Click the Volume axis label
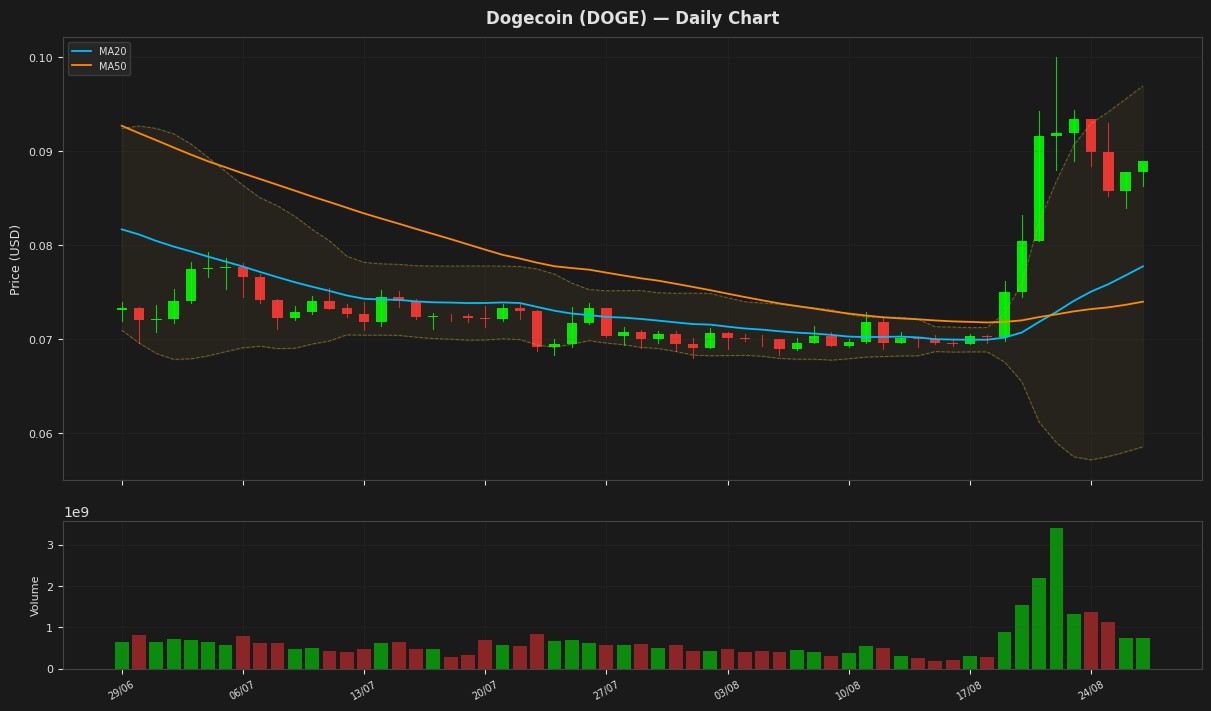This screenshot has height=711, width=1211. (x=36, y=596)
